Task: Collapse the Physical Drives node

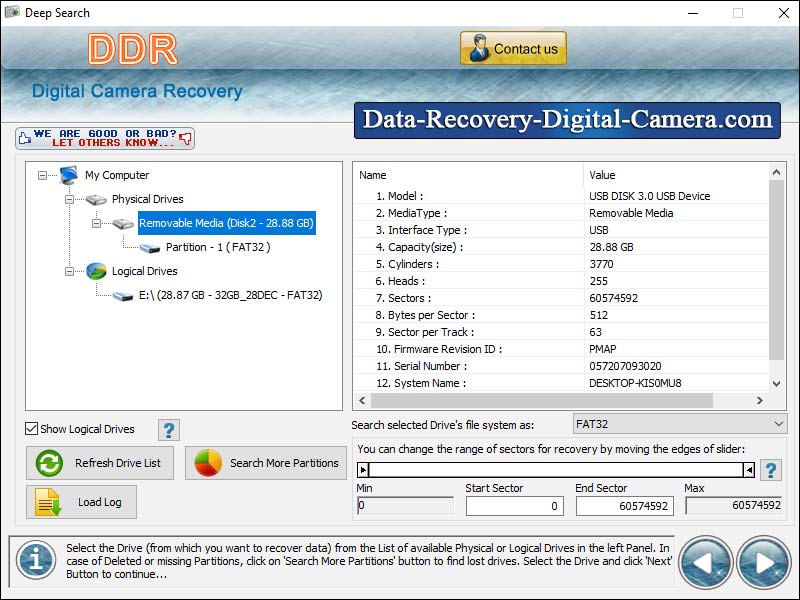Action: (x=69, y=199)
